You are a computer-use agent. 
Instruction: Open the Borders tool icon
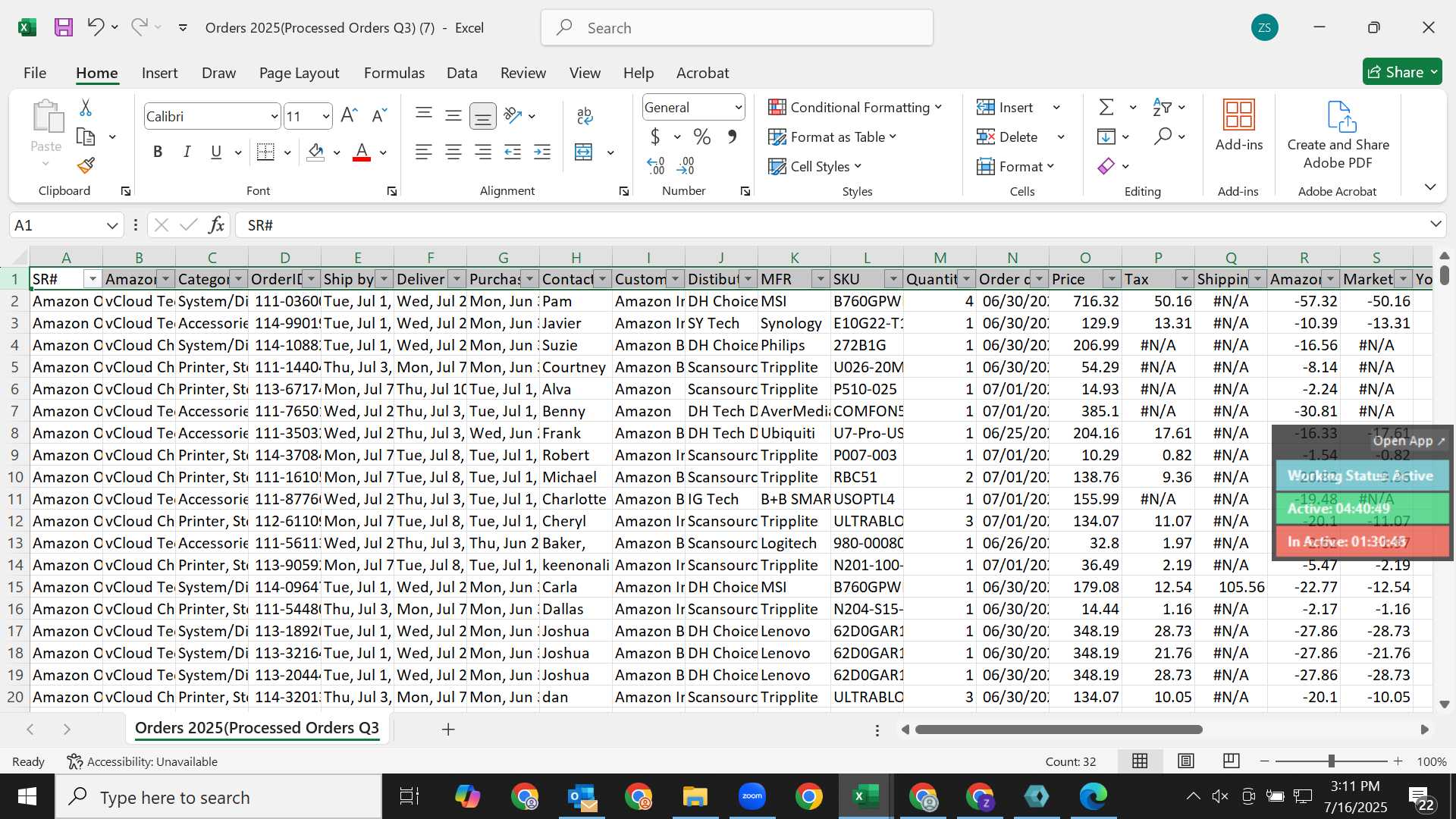pyautogui.click(x=265, y=152)
